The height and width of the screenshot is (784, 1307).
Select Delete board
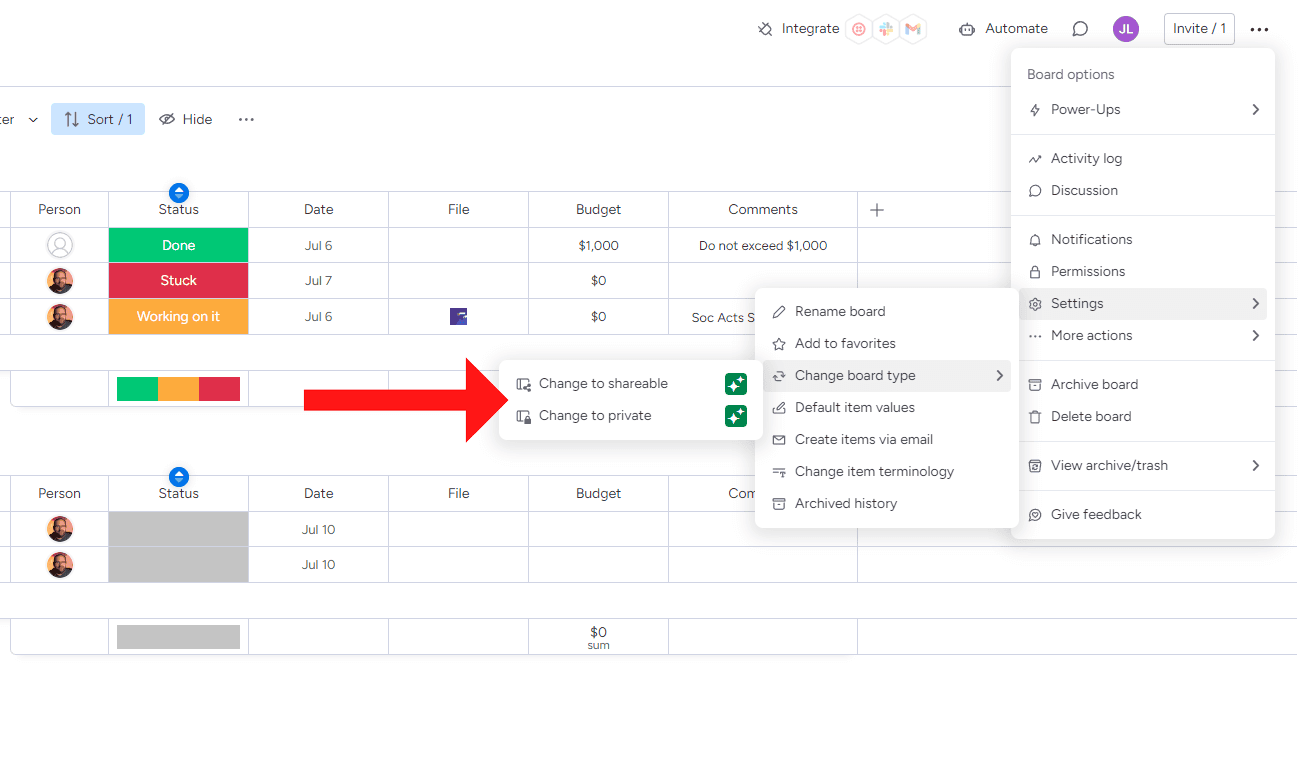click(x=1143, y=417)
